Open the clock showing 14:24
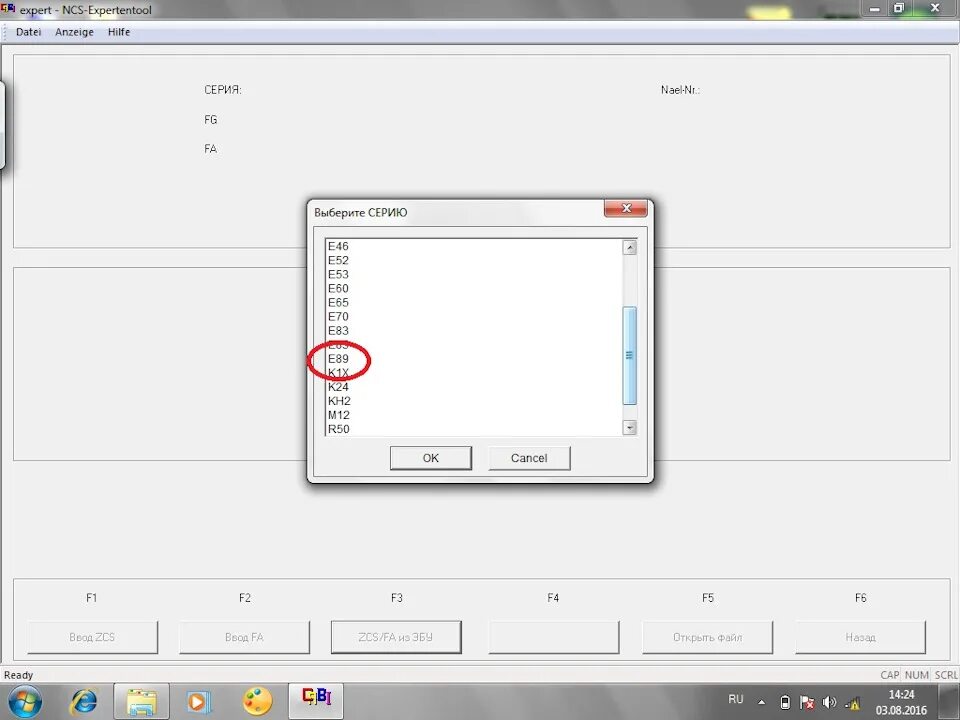The image size is (960, 720). 901,702
